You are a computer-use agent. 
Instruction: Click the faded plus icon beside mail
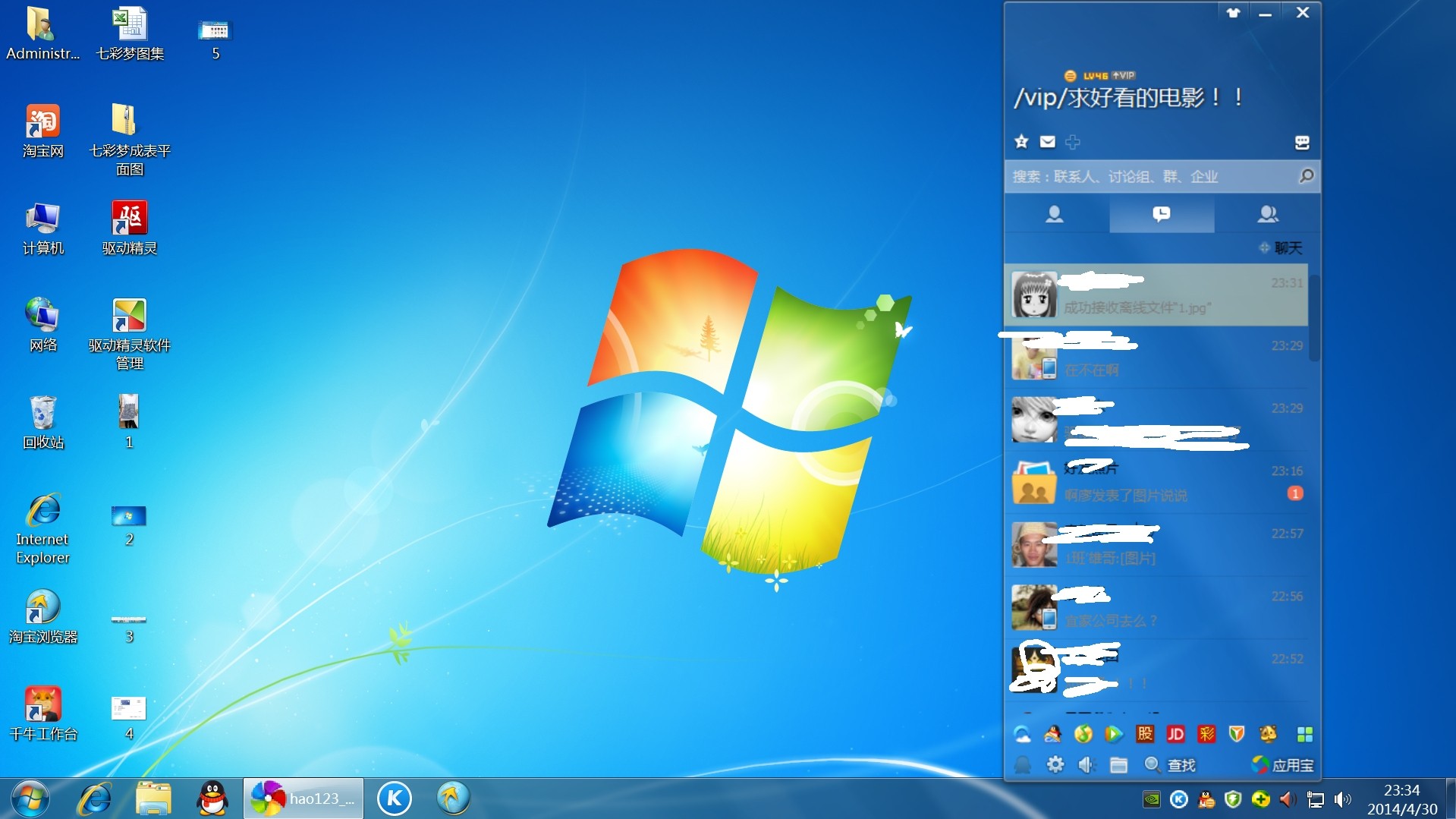tap(1072, 142)
